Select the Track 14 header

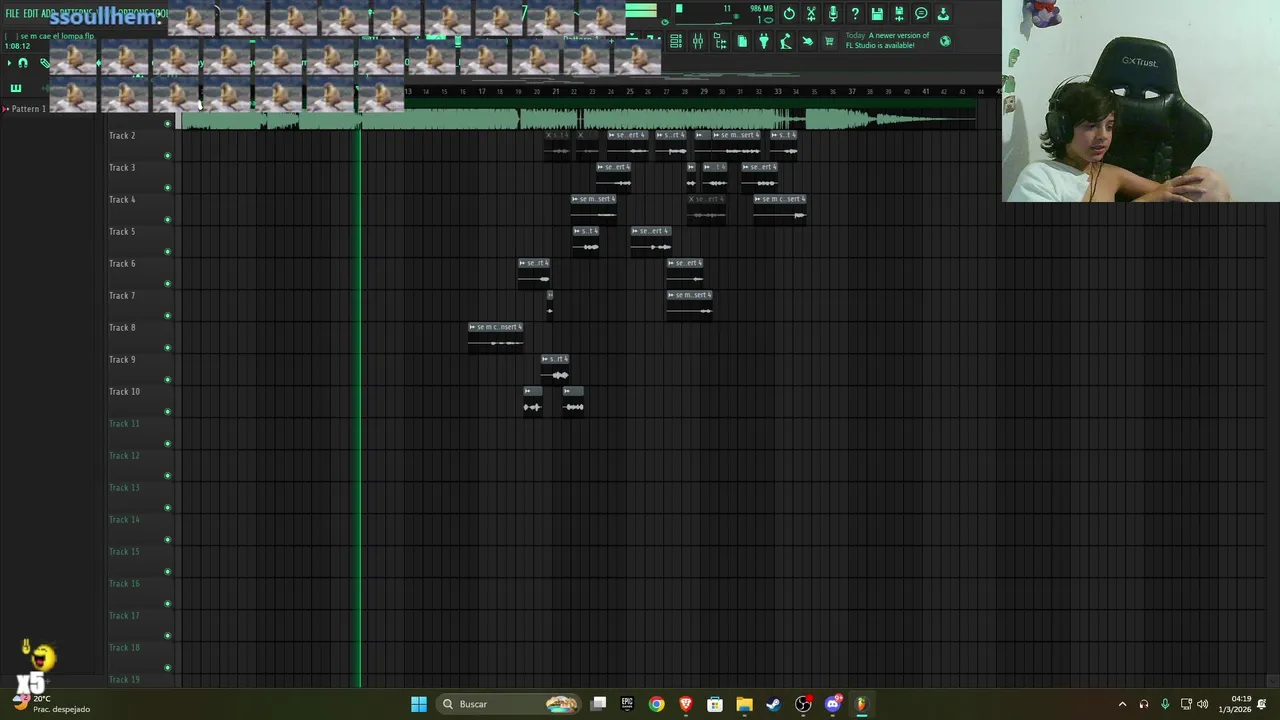(140, 530)
